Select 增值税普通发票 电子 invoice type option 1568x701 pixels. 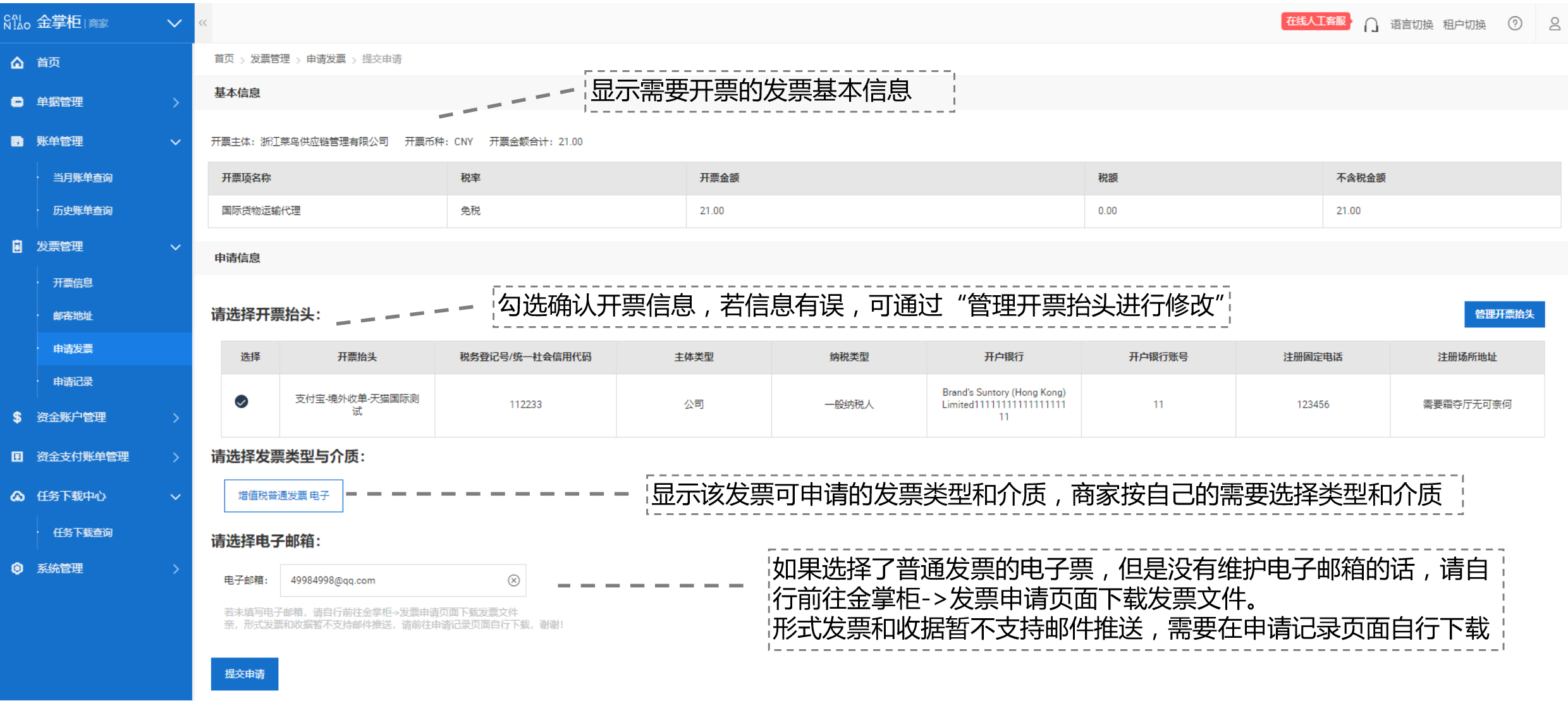tap(283, 496)
